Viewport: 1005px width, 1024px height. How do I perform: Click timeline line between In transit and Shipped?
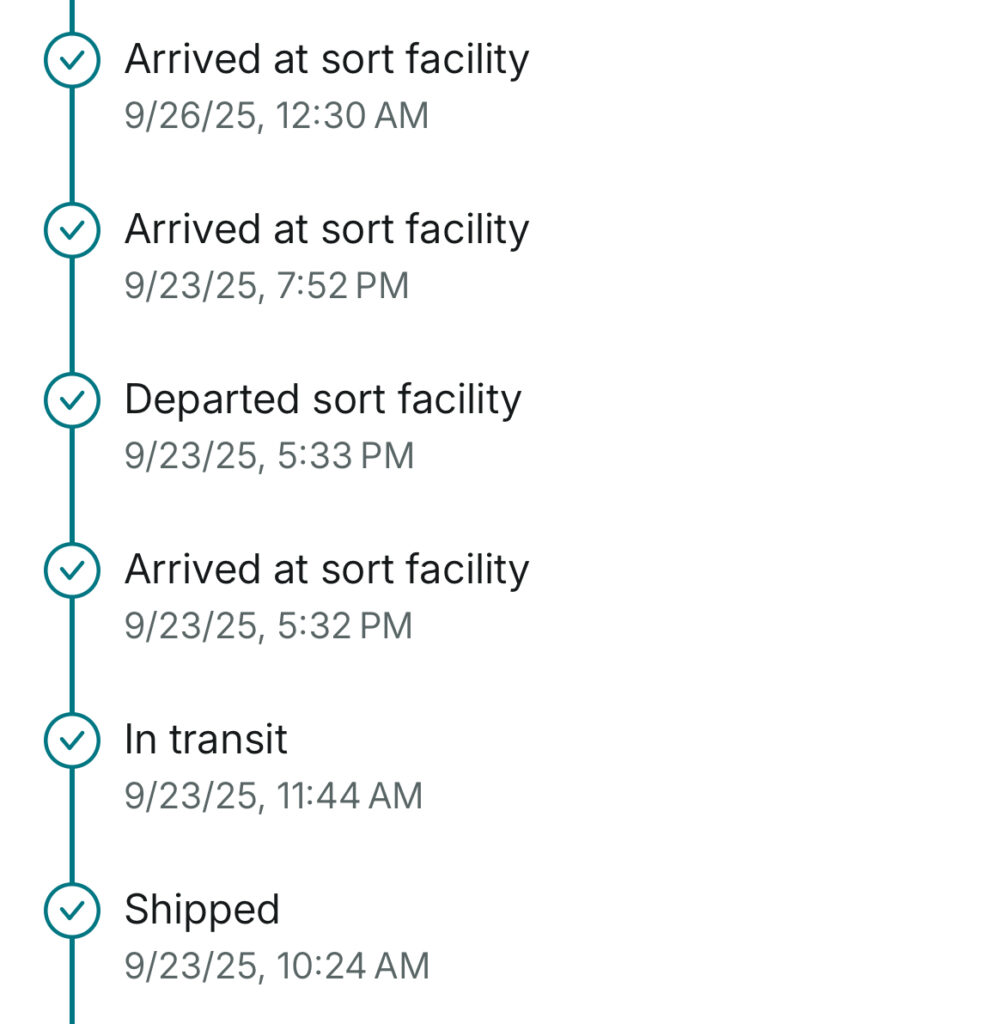72,826
